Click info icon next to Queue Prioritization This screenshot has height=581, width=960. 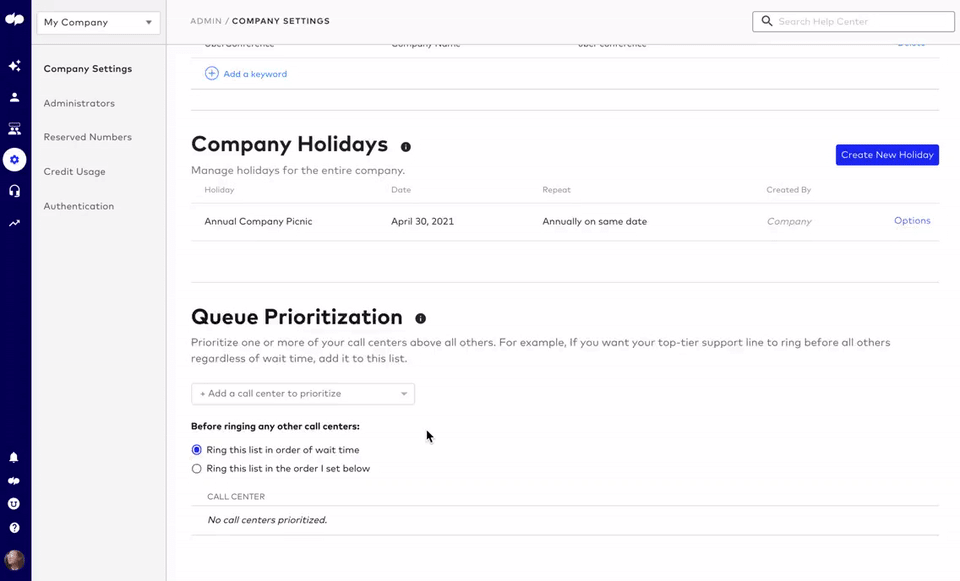pyautogui.click(x=421, y=318)
